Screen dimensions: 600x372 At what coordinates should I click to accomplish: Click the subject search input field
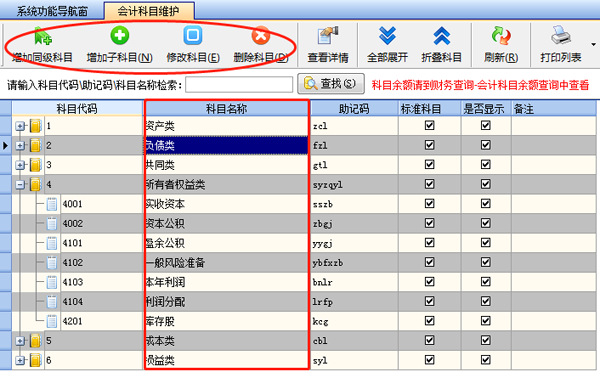click(x=239, y=85)
